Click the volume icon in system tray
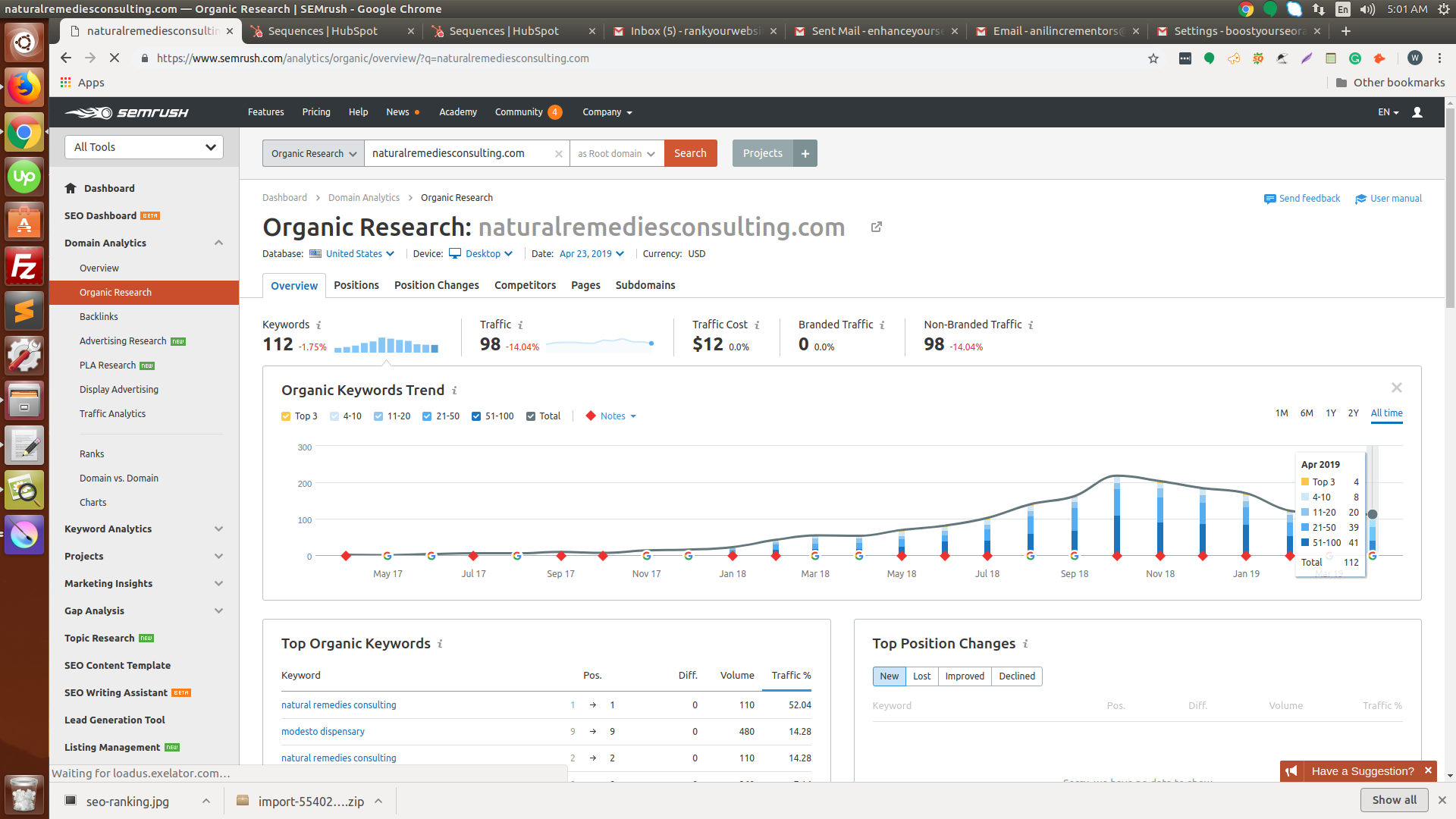Image resolution: width=1456 pixels, height=819 pixels. coord(1367,9)
